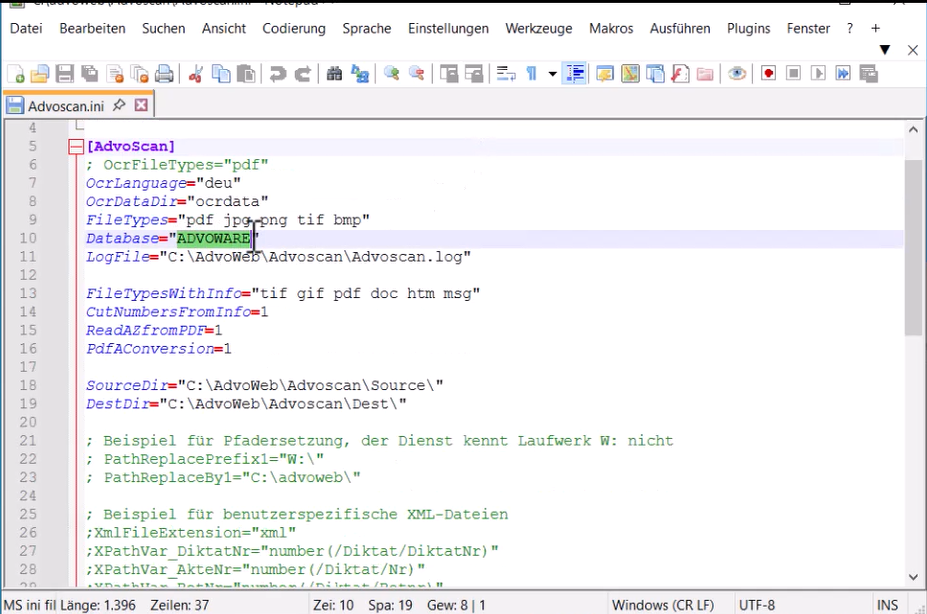Open the dropdown arrow beside the pilcrow icon
This screenshot has height=614, width=927.
point(552,74)
